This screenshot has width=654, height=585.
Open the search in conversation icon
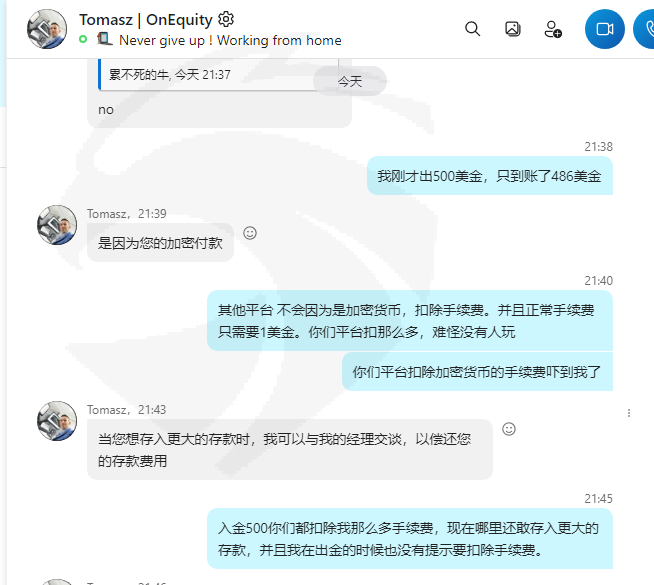pyautogui.click(x=472, y=29)
